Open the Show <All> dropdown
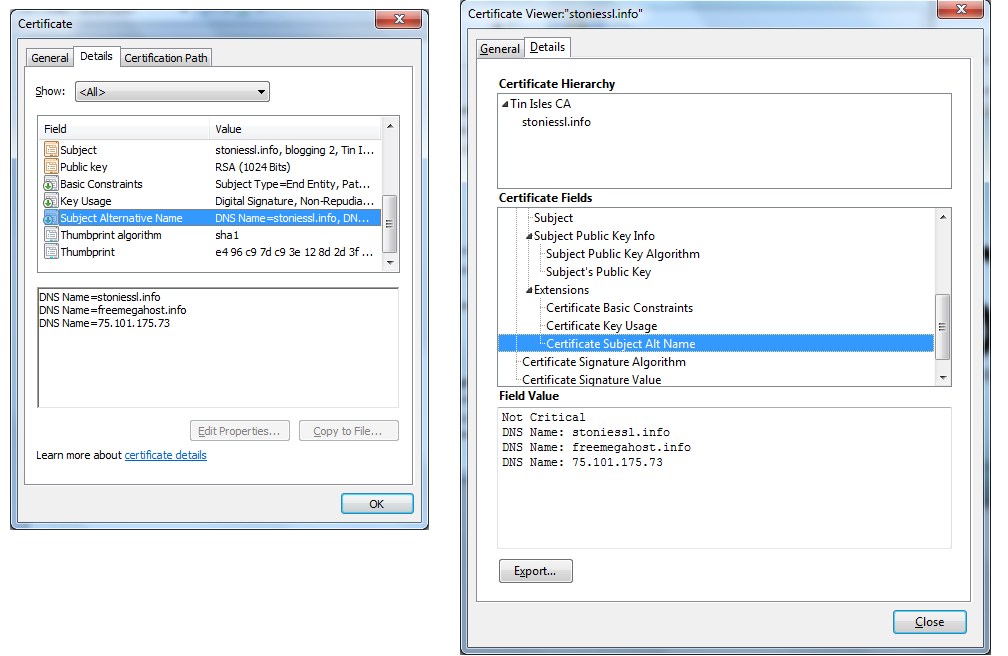The image size is (1008, 656). click(172, 92)
